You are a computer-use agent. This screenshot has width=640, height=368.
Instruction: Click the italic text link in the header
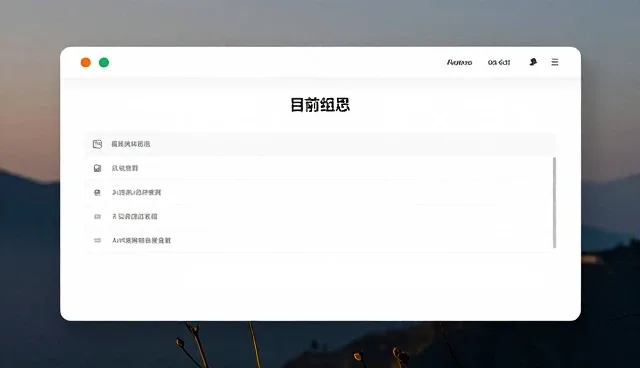[460, 62]
